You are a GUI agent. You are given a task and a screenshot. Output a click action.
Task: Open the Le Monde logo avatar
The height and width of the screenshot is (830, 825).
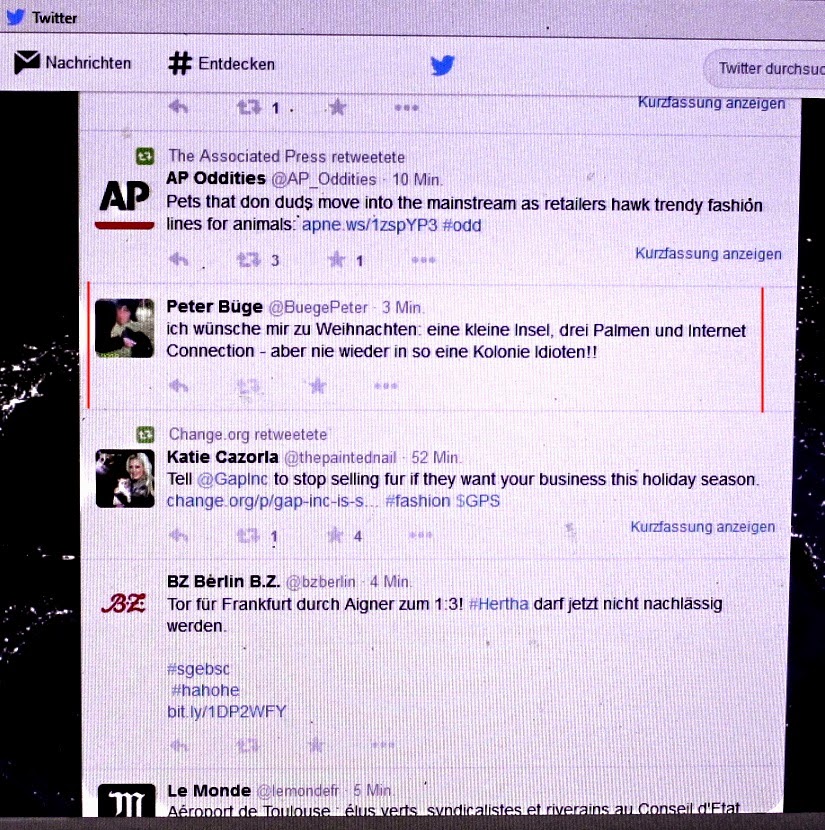[x=126, y=800]
